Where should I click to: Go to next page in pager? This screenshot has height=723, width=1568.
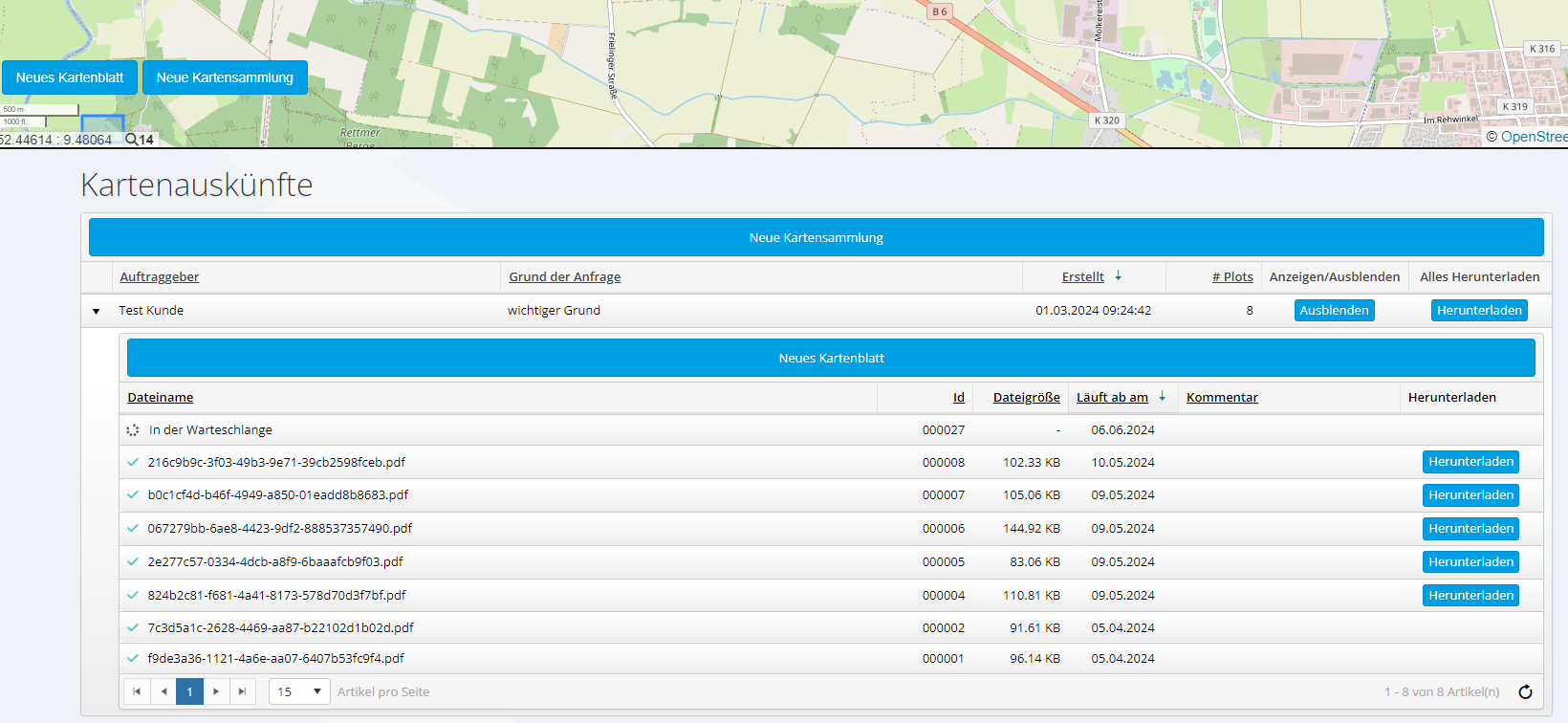pos(216,691)
